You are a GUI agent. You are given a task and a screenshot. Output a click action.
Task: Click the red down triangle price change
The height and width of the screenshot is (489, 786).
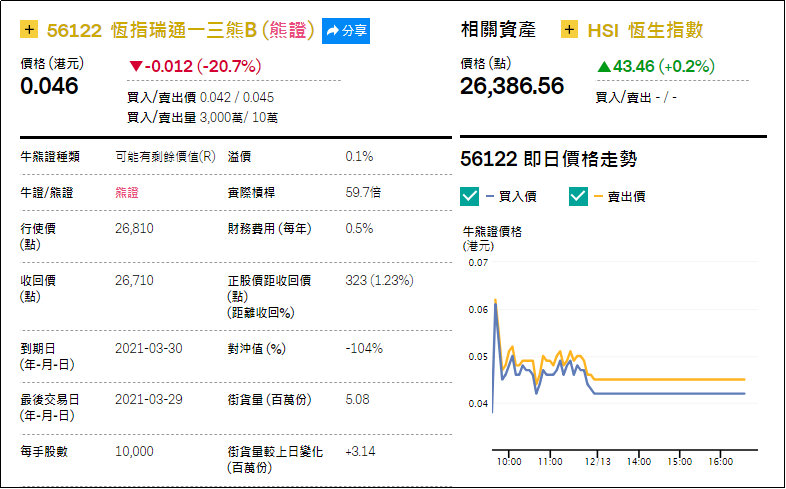(136, 66)
